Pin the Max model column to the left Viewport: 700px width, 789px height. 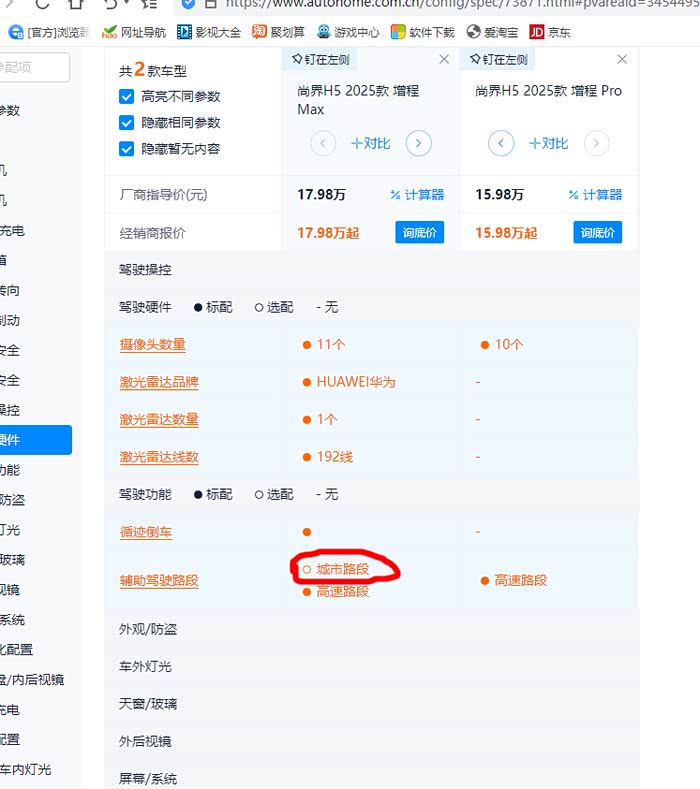(321, 60)
